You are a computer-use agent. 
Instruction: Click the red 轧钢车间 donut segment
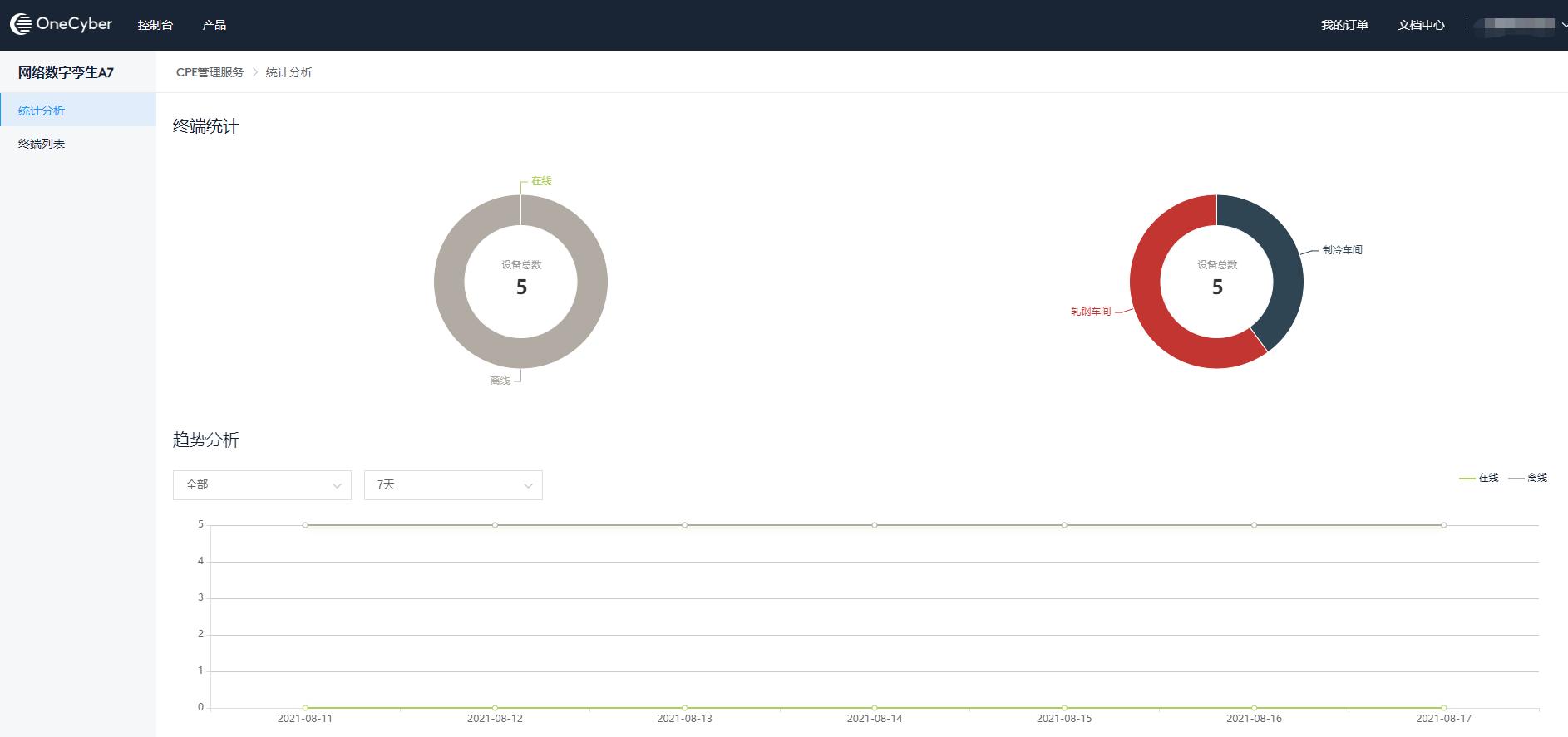1152,316
